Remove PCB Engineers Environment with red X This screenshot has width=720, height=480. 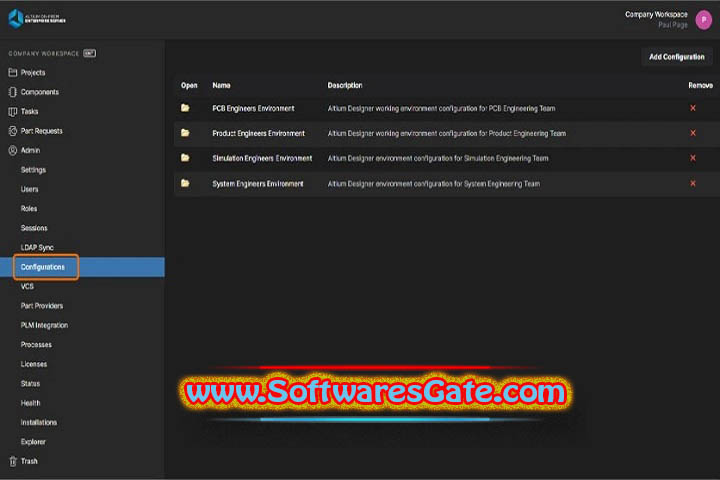[x=693, y=108]
